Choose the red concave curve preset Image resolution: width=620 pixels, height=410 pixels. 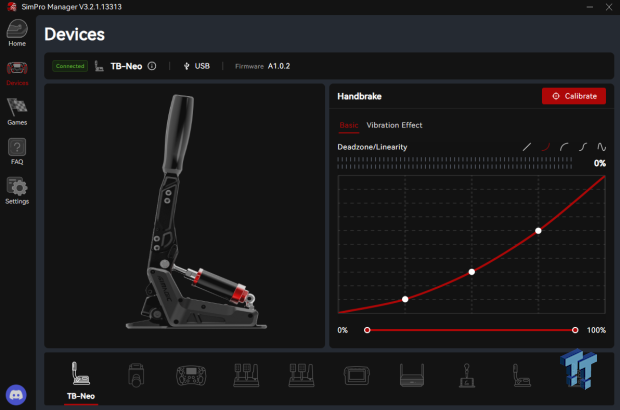click(546, 147)
